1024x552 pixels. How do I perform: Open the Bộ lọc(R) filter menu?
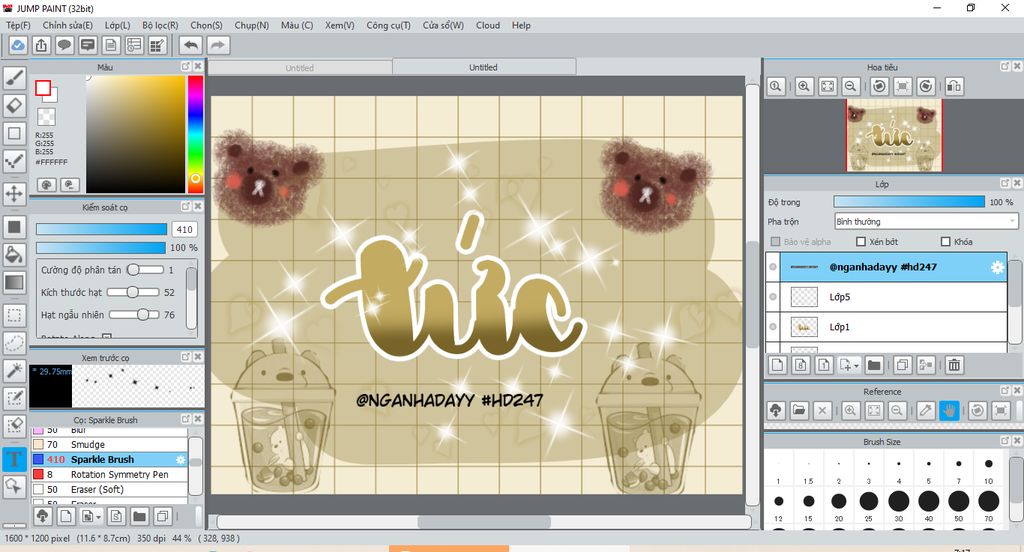click(x=160, y=25)
